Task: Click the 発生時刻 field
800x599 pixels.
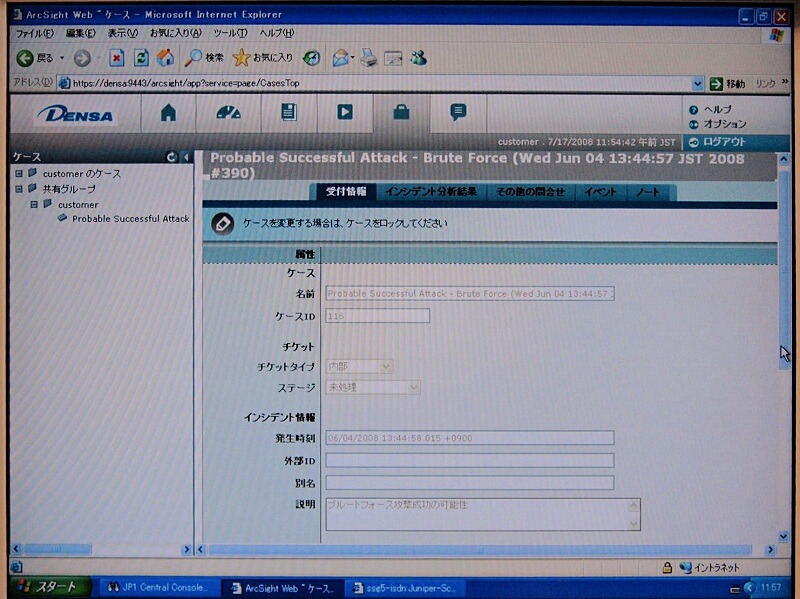Action: click(x=470, y=438)
